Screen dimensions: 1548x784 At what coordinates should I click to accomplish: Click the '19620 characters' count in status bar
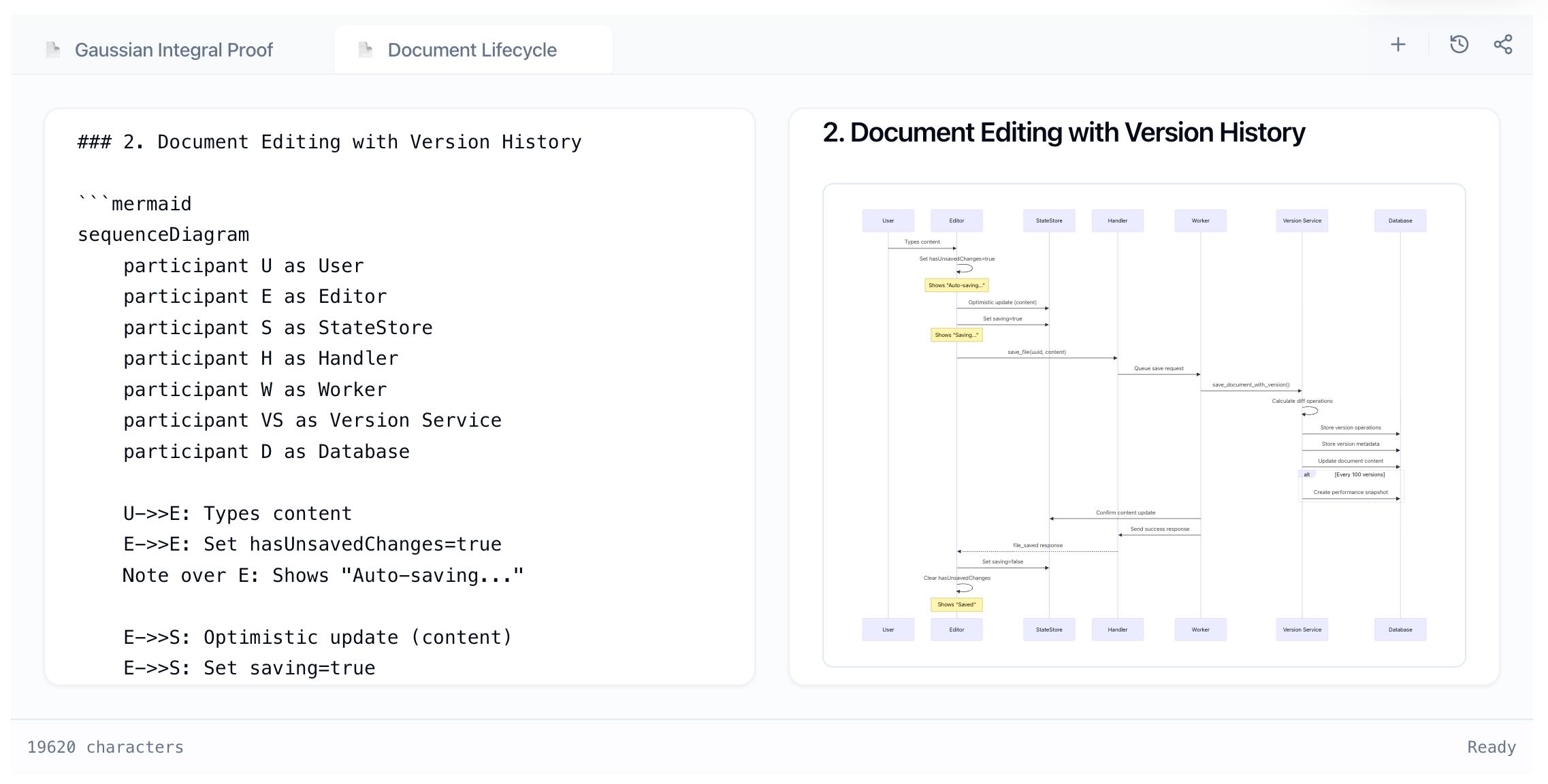coord(104,747)
